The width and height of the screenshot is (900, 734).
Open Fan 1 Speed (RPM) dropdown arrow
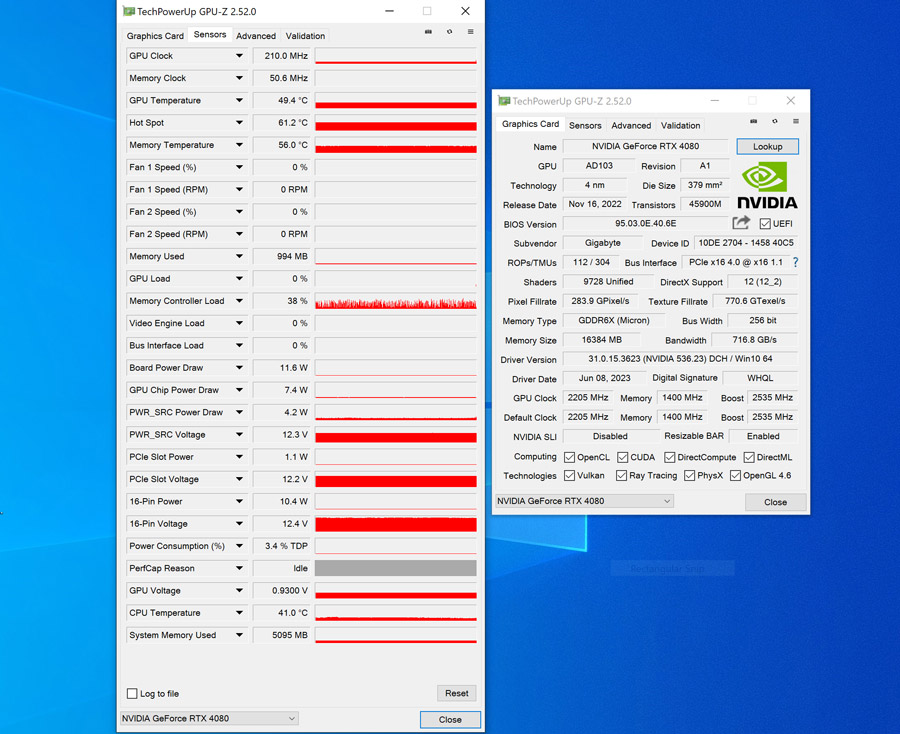pos(239,189)
